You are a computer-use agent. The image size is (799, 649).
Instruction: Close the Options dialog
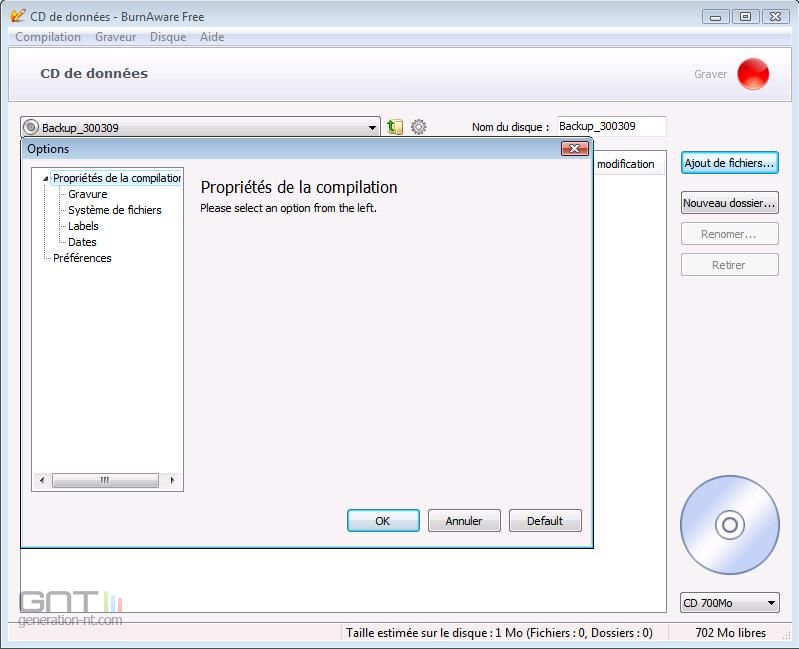(574, 148)
